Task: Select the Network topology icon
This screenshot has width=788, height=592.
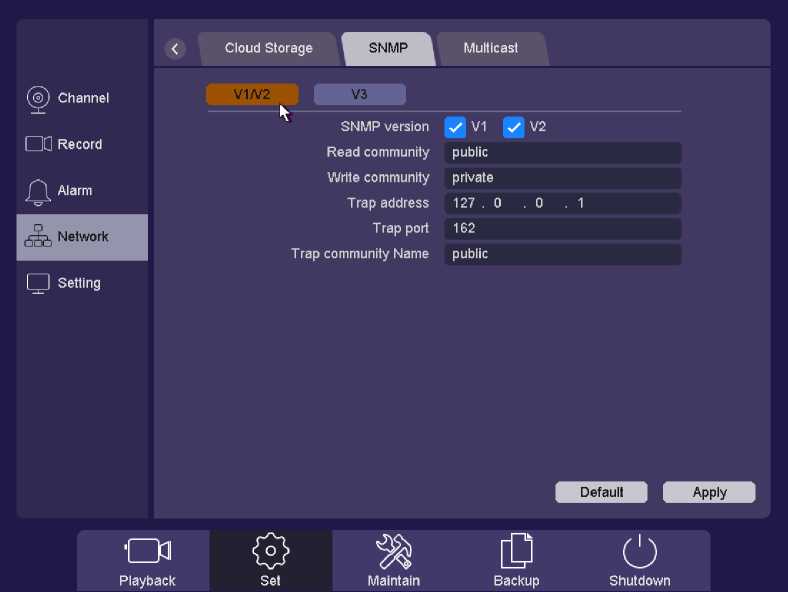Action: [39, 237]
